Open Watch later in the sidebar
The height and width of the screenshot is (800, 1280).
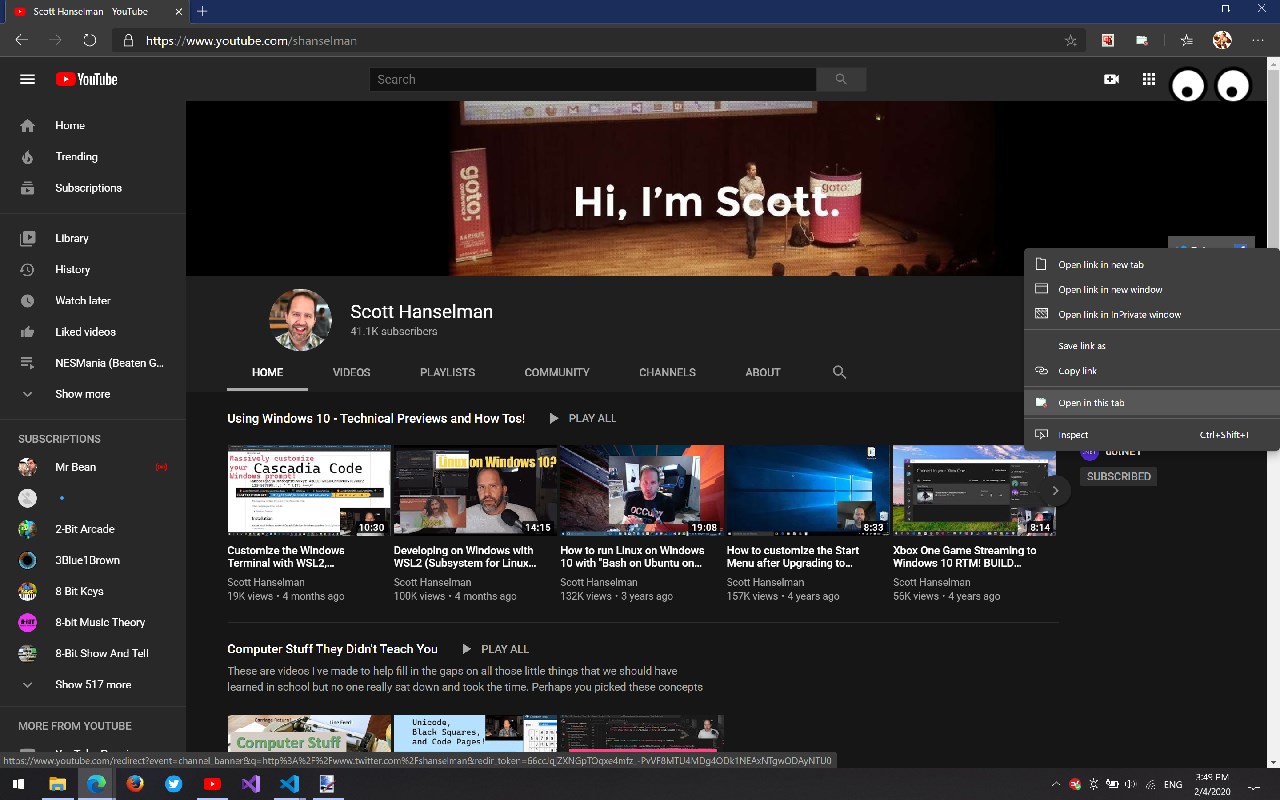click(x=82, y=301)
